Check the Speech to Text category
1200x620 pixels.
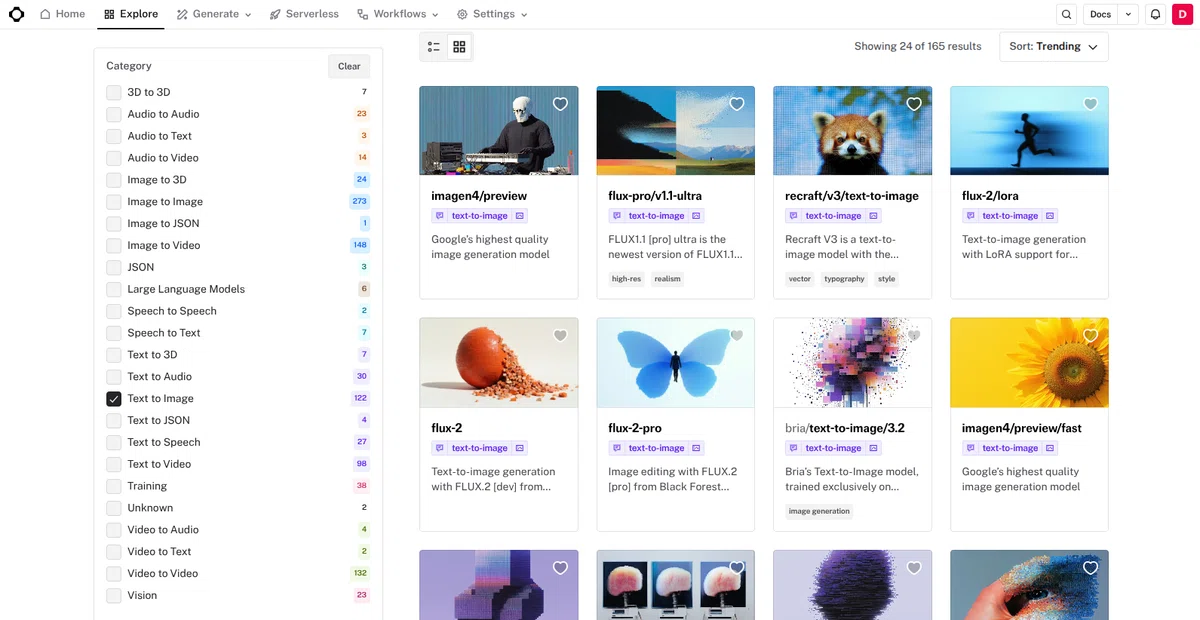pos(114,333)
